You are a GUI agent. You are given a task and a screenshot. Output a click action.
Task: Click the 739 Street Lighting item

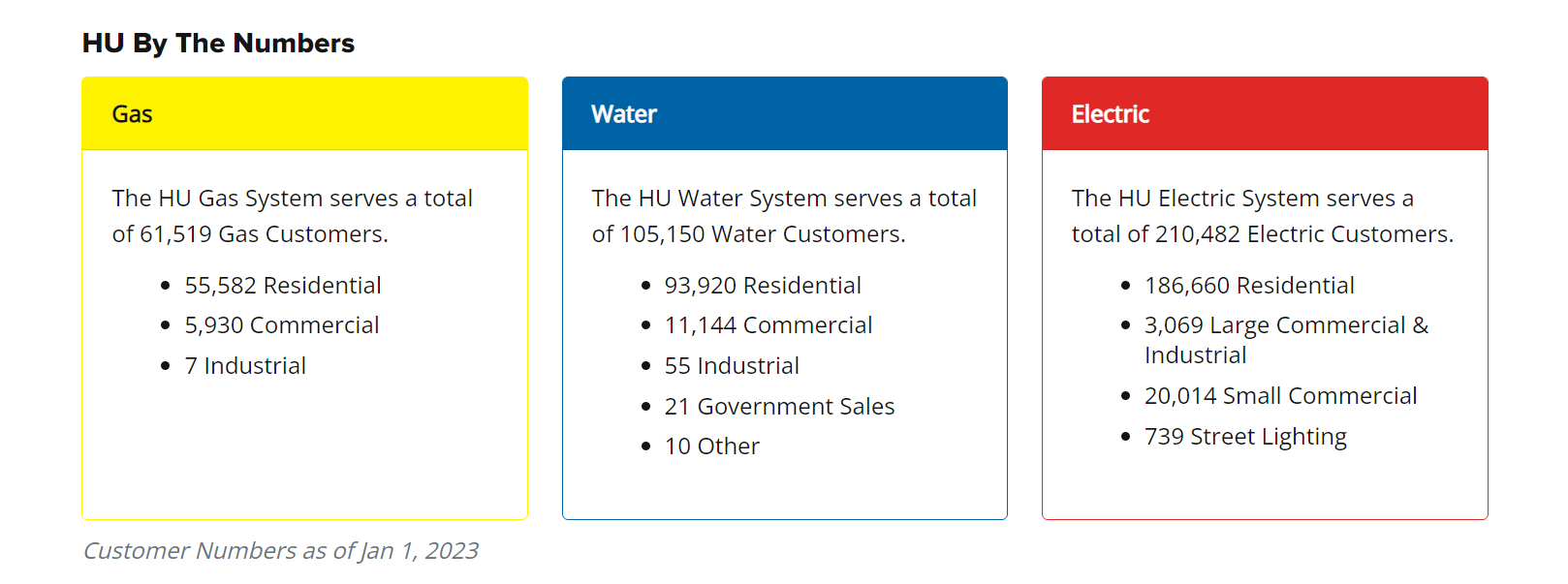tap(1245, 437)
